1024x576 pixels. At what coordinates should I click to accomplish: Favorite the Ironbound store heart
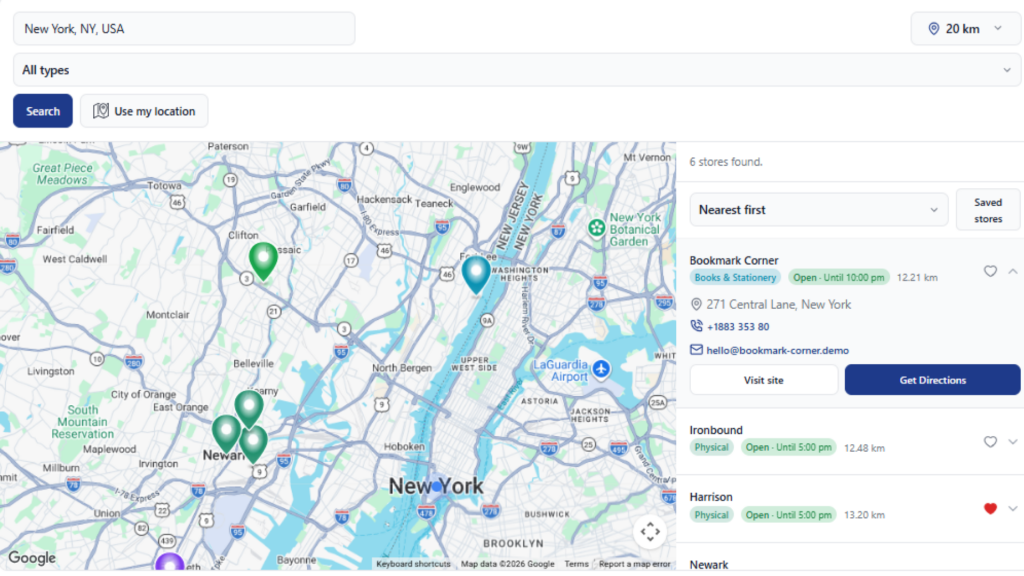click(990, 441)
